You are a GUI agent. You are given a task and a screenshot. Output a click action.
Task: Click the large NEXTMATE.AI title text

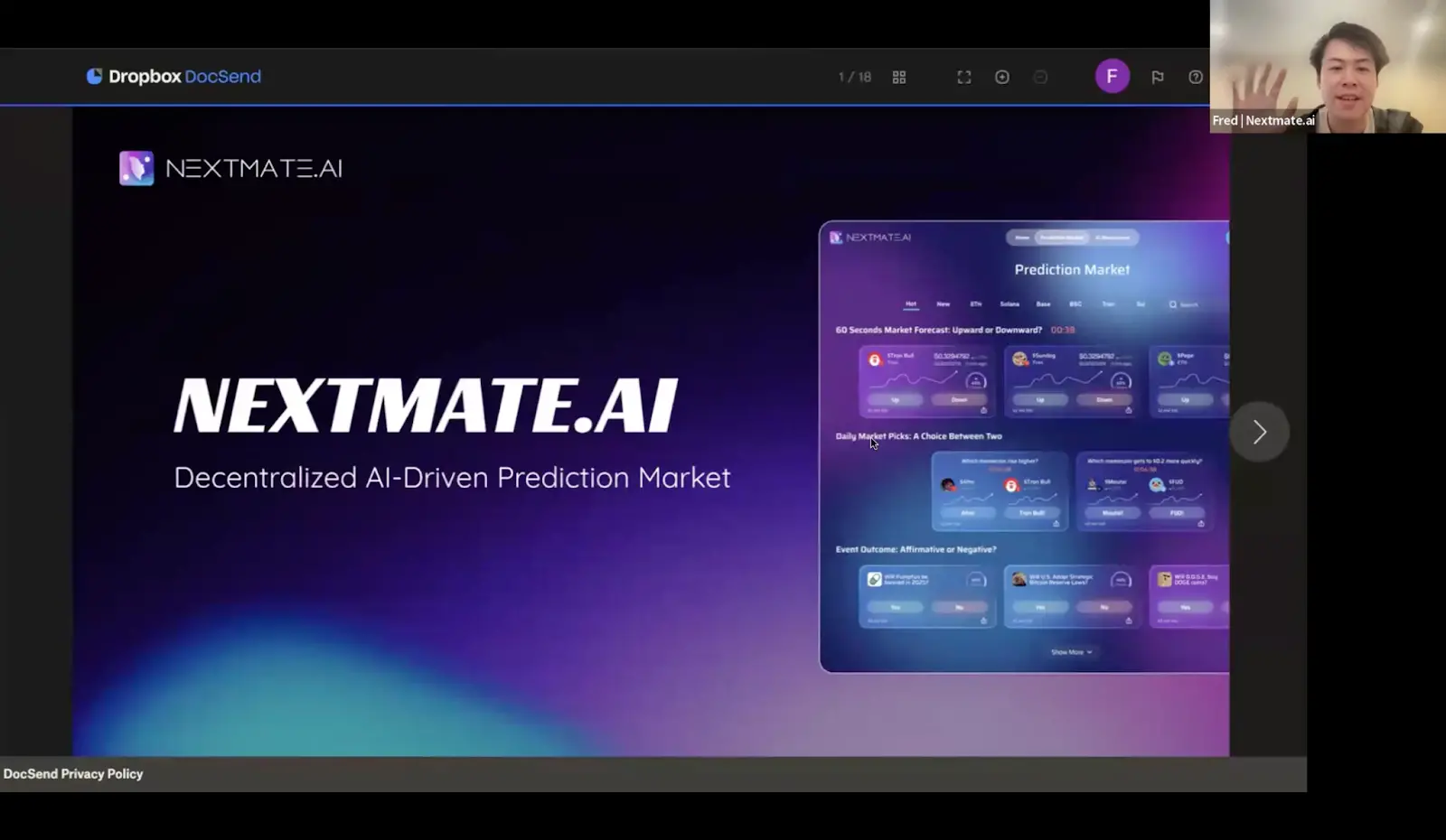426,406
